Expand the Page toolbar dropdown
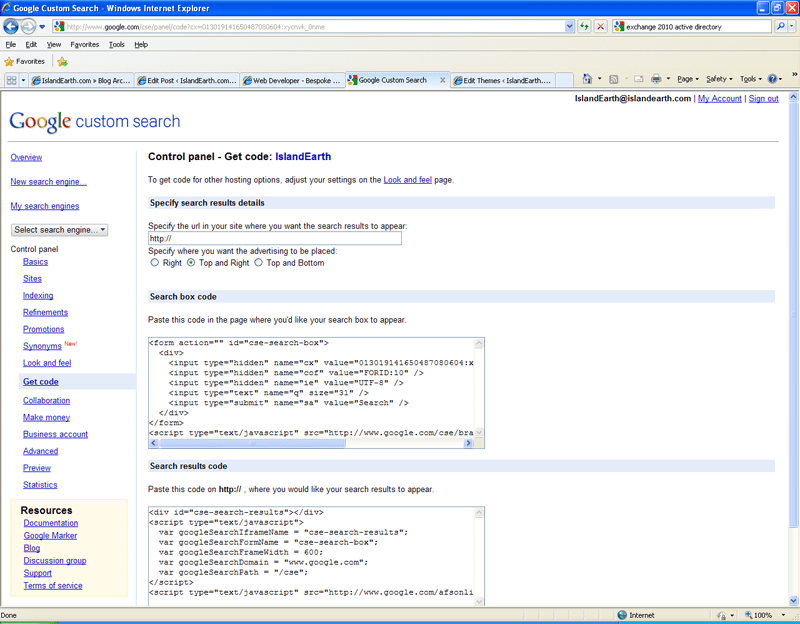 point(690,79)
